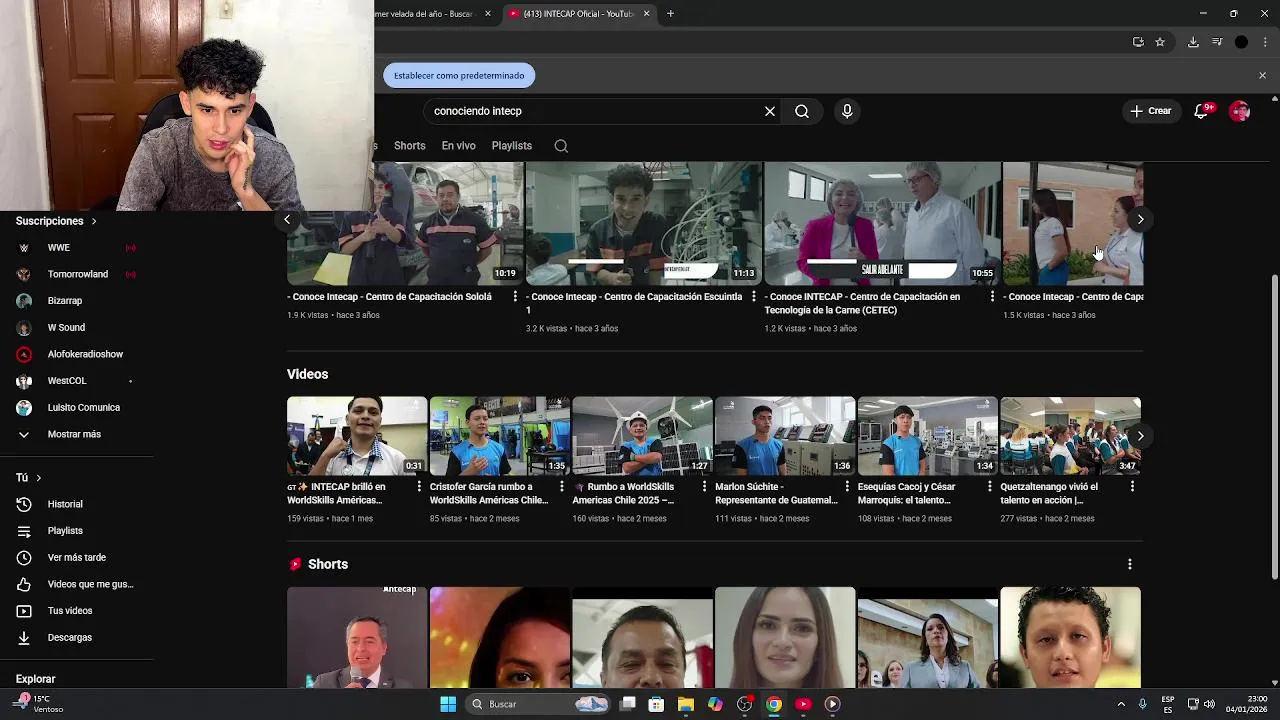Open the Luisito Comunica subscription
Screen dimensions: 1280x720
pyautogui.click(x=83, y=408)
